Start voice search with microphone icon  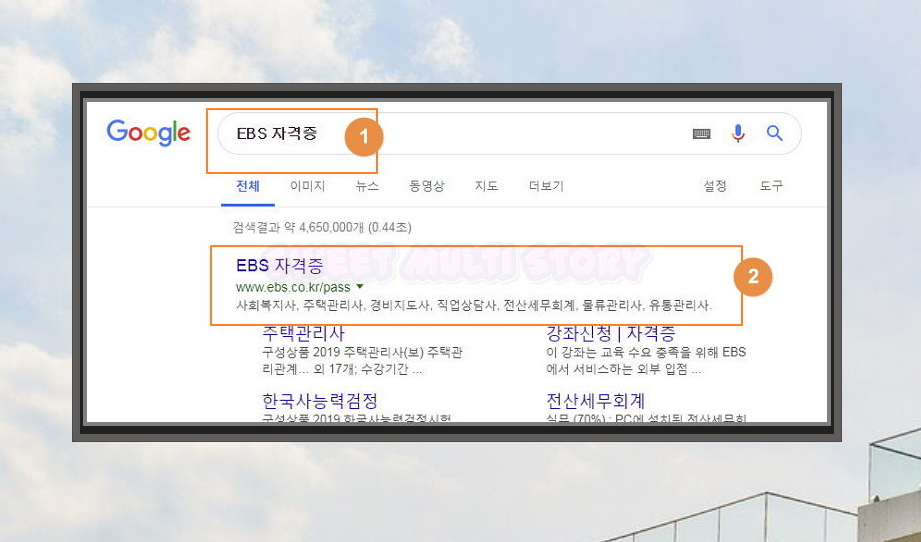[738, 133]
